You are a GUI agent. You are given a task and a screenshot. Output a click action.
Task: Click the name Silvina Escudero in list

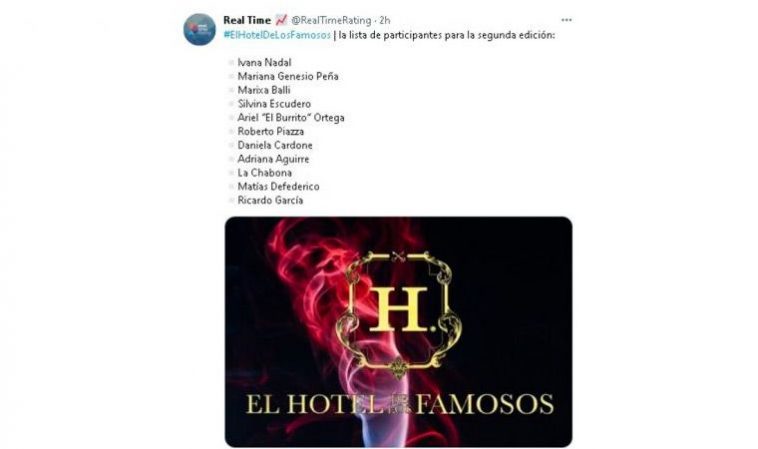tap(274, 104)
